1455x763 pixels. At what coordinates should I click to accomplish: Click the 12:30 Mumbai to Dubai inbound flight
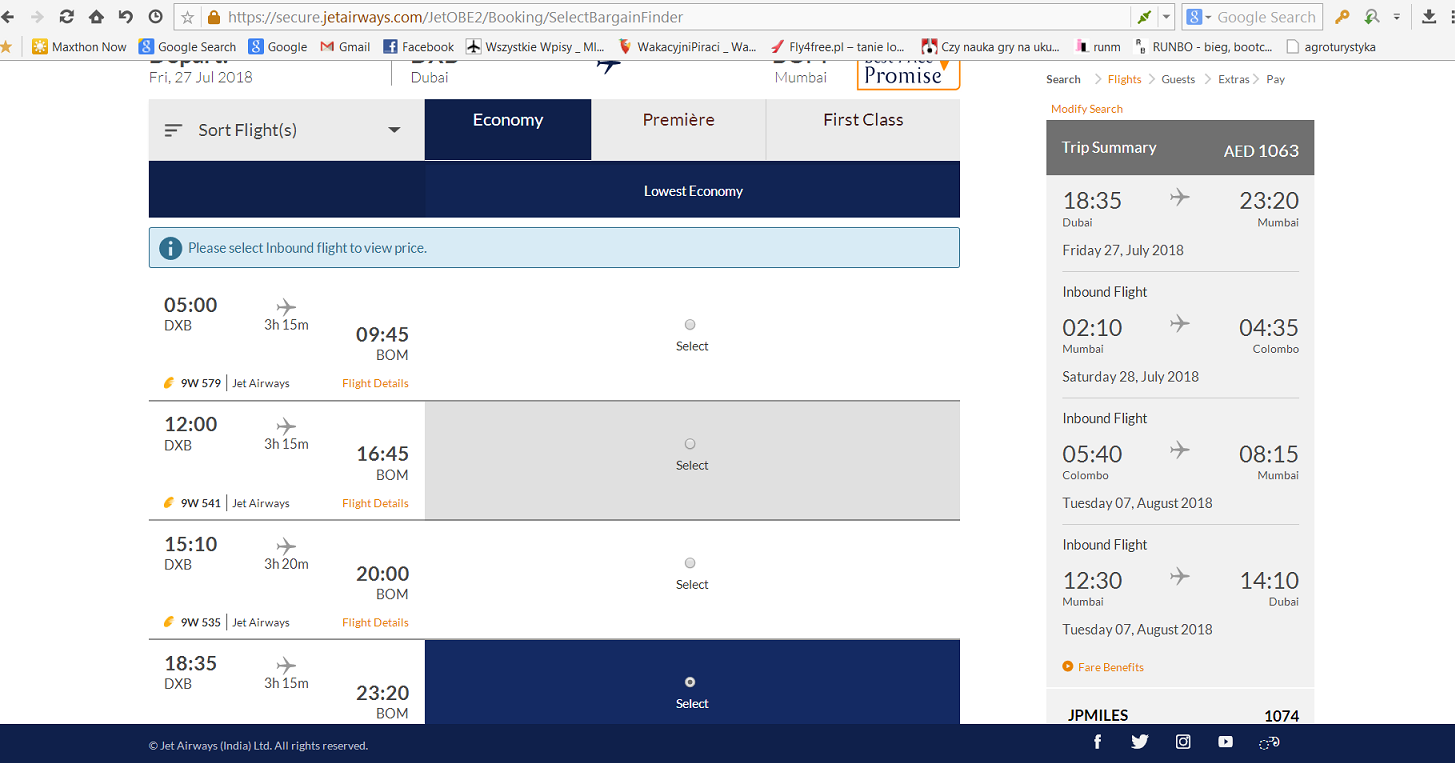pos(1180,588)
